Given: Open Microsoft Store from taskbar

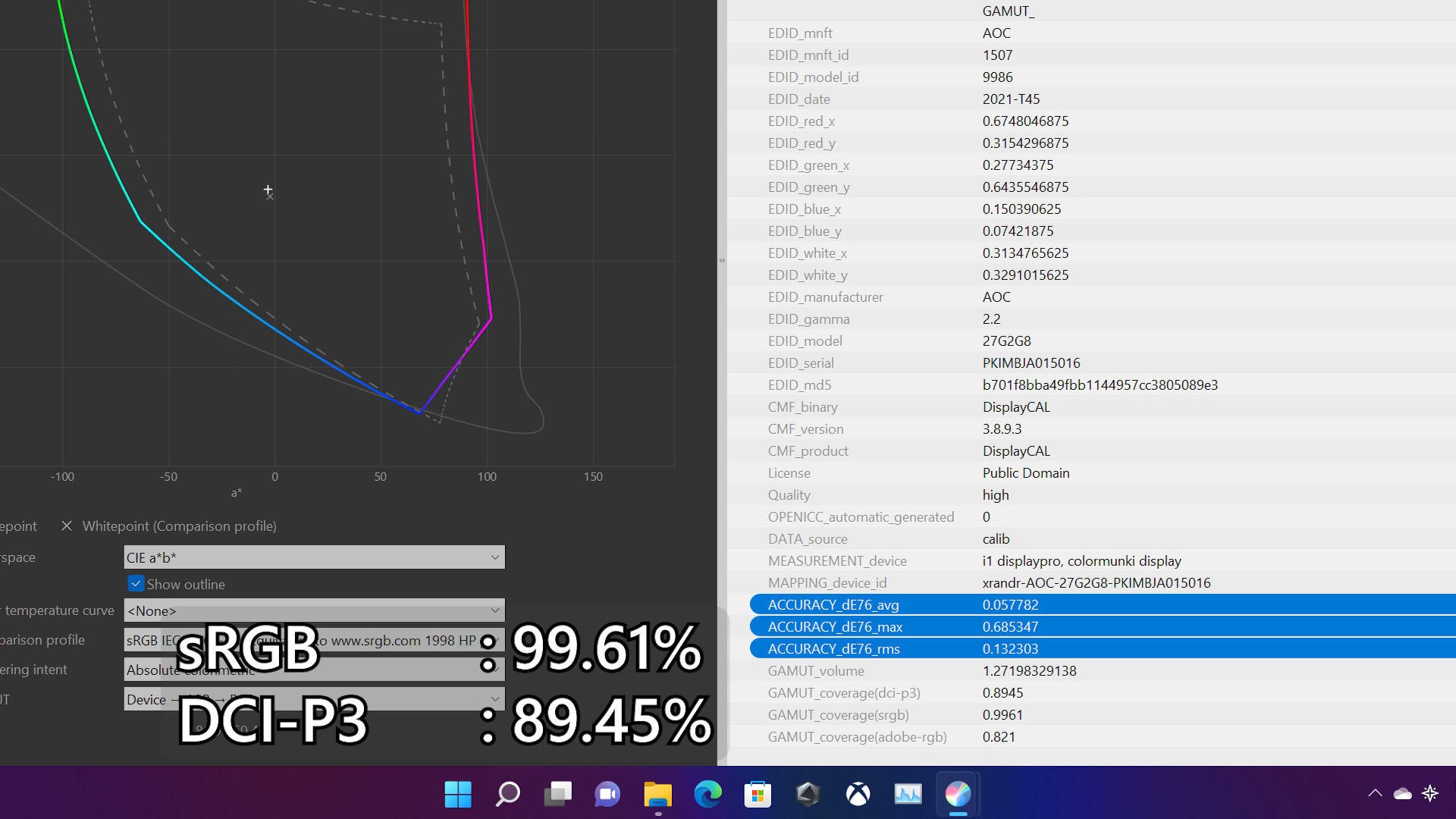Looking at the screenshot, I should [758, 794].
